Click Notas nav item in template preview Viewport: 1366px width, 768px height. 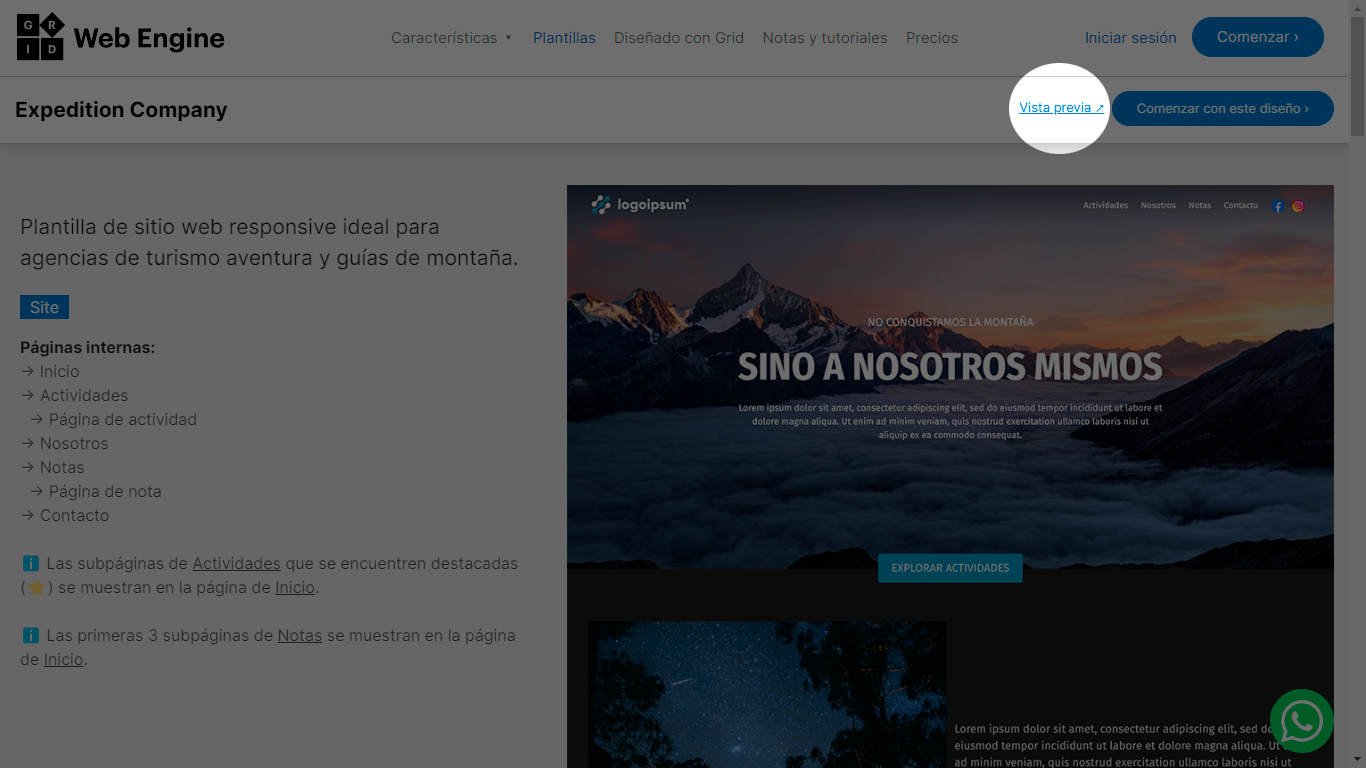tap(1200, 205)
